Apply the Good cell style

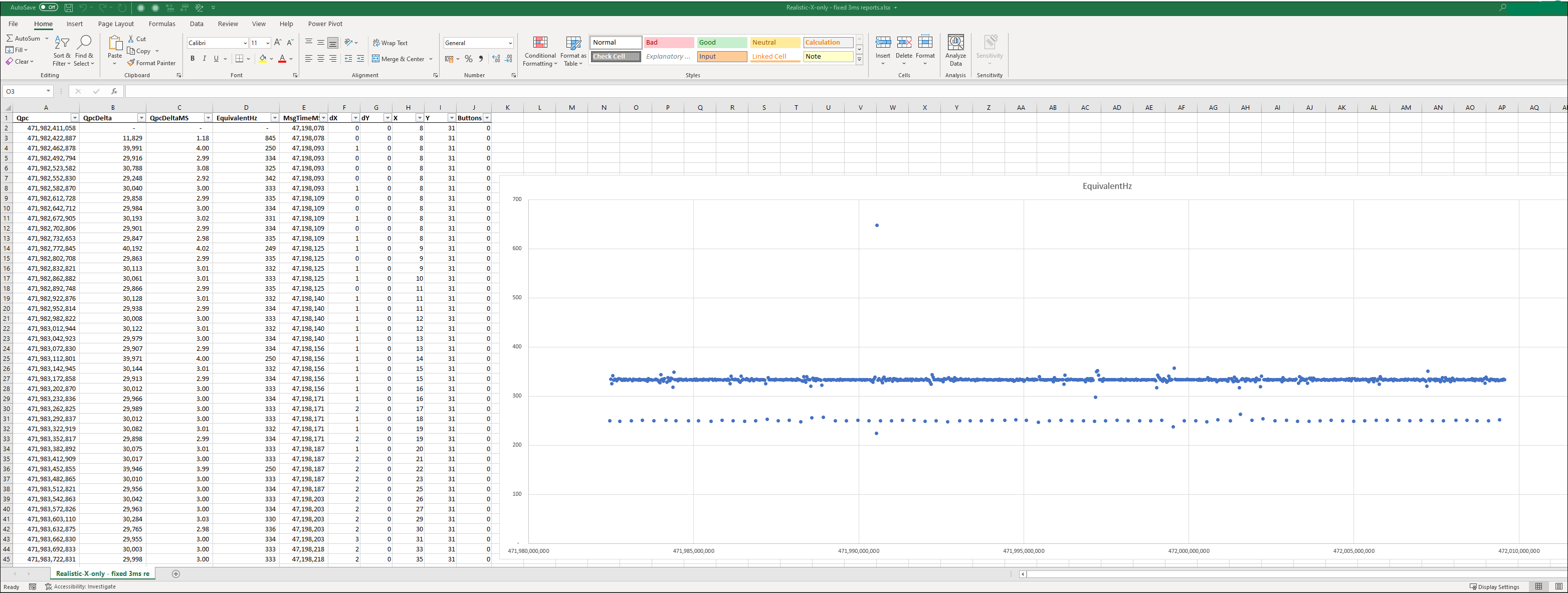721,43
